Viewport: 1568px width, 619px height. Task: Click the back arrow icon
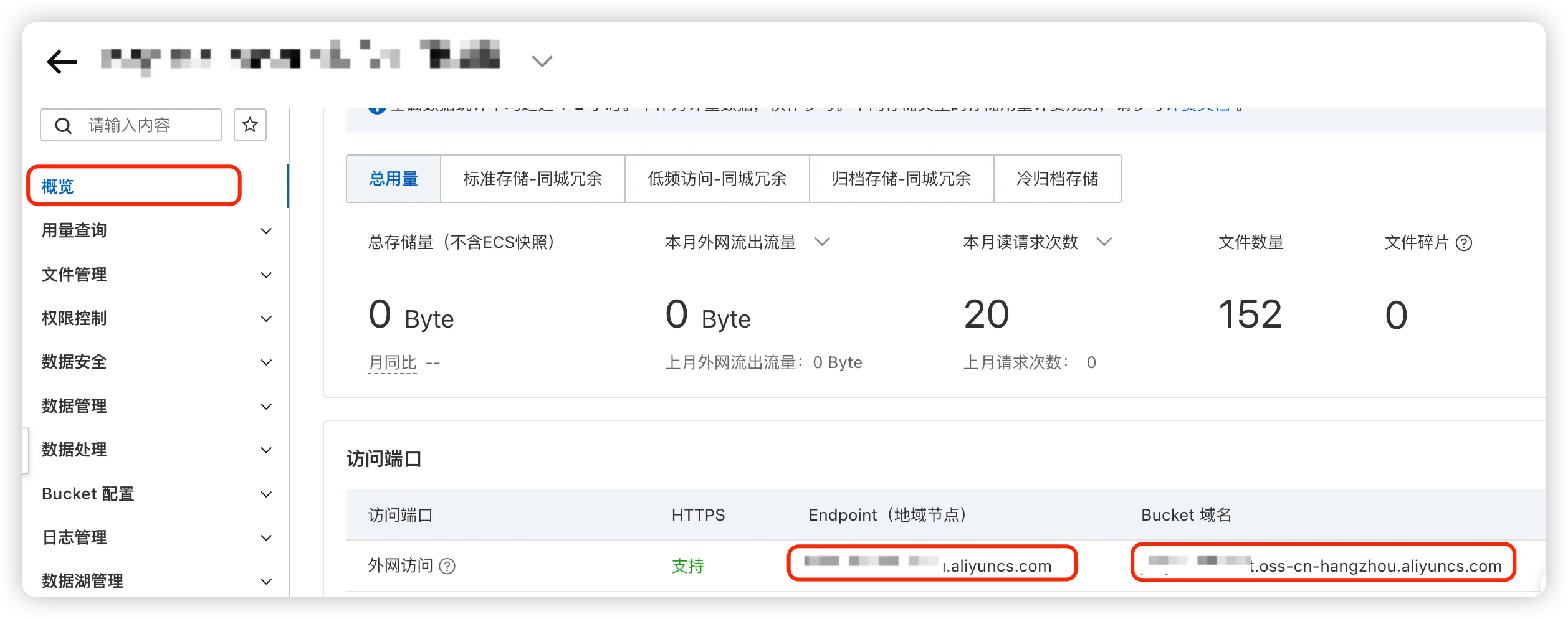pyautogui.click(x=62, y=62)
